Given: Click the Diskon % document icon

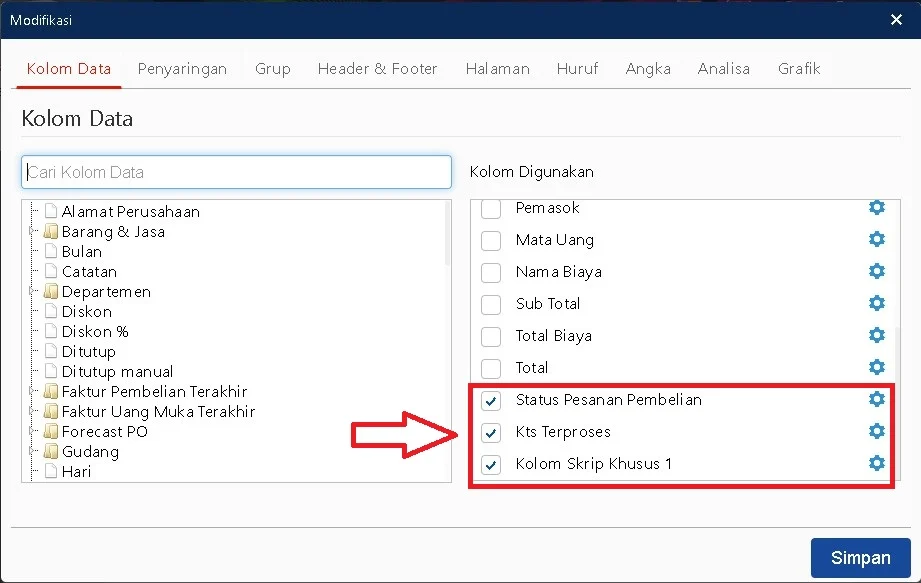Looking at the screenshot, I should (51, 331).
